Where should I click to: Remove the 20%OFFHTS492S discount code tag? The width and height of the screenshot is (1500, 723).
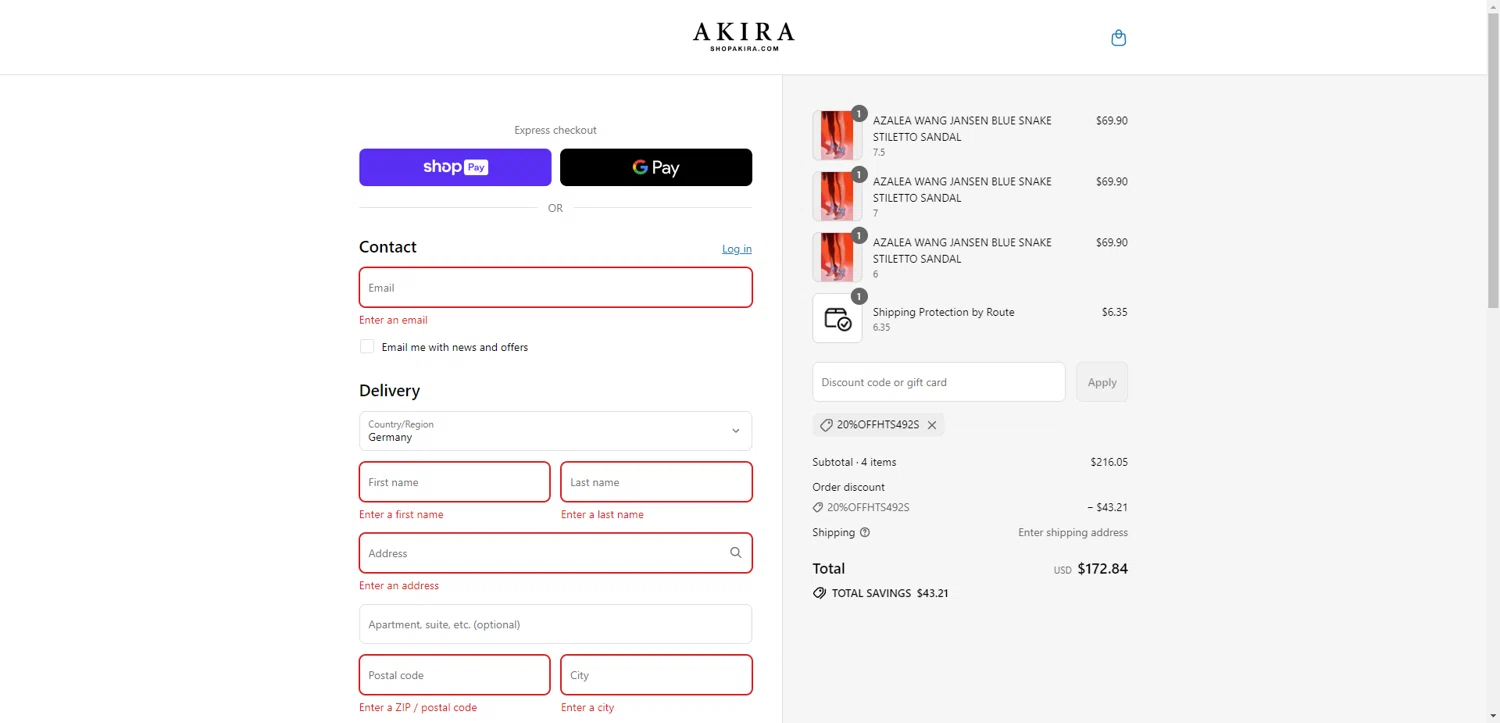point(932,425)
